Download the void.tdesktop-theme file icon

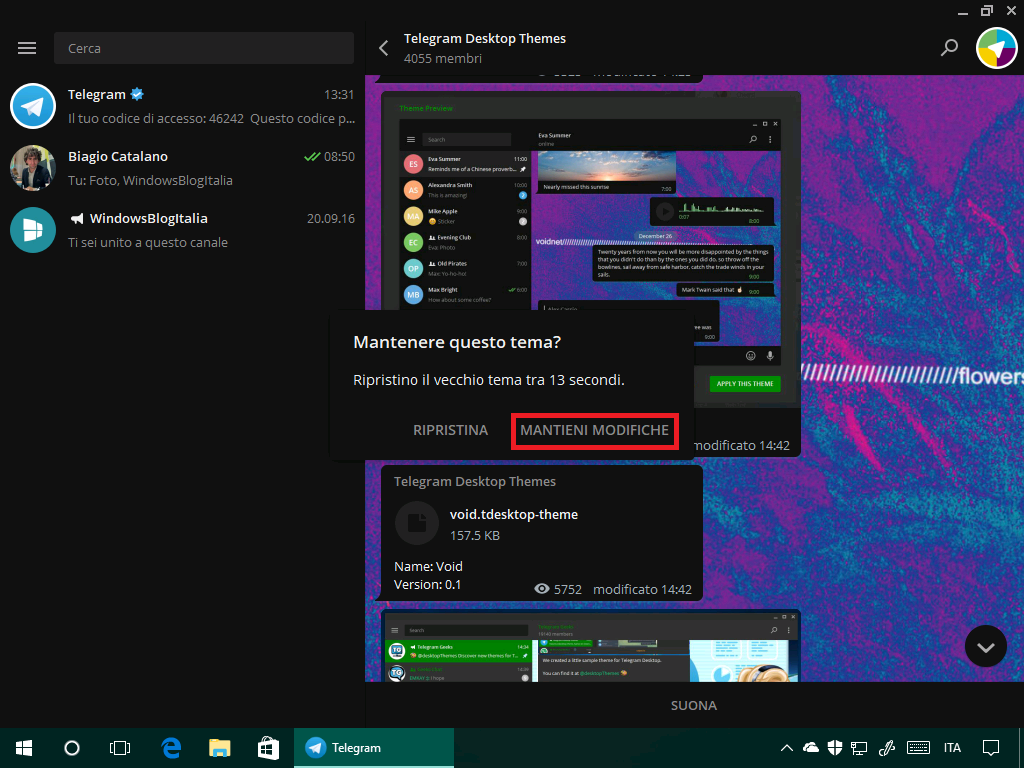click(x=417, y=523)
